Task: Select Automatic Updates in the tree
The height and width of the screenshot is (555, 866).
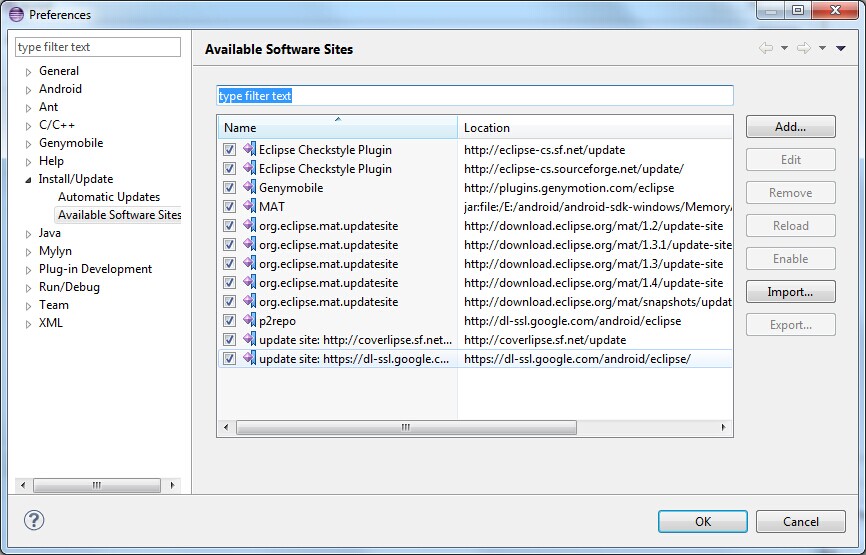Action: tap(108, 197)
